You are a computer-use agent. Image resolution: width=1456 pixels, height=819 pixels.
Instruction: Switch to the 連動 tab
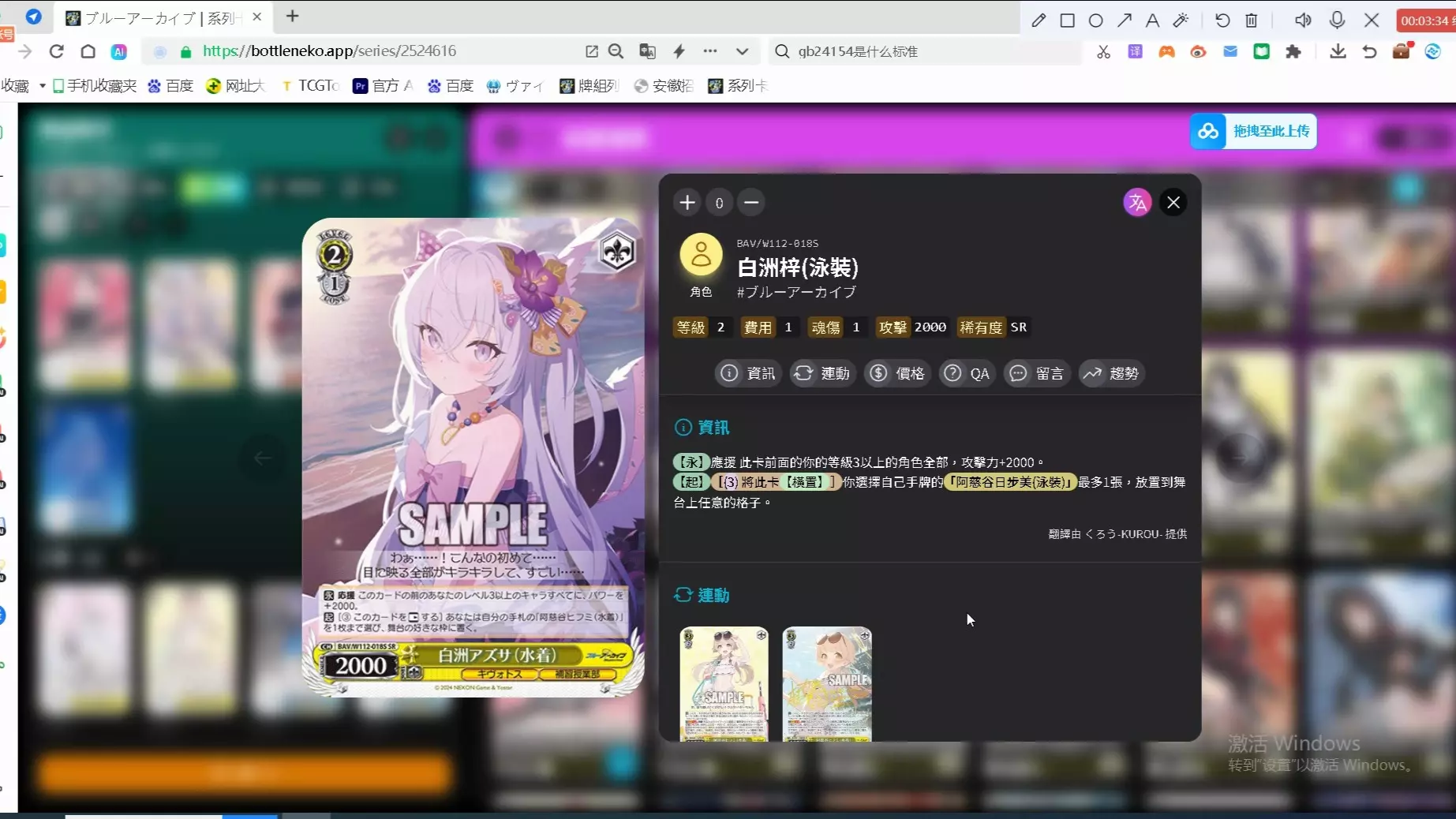tap(822, 373)
